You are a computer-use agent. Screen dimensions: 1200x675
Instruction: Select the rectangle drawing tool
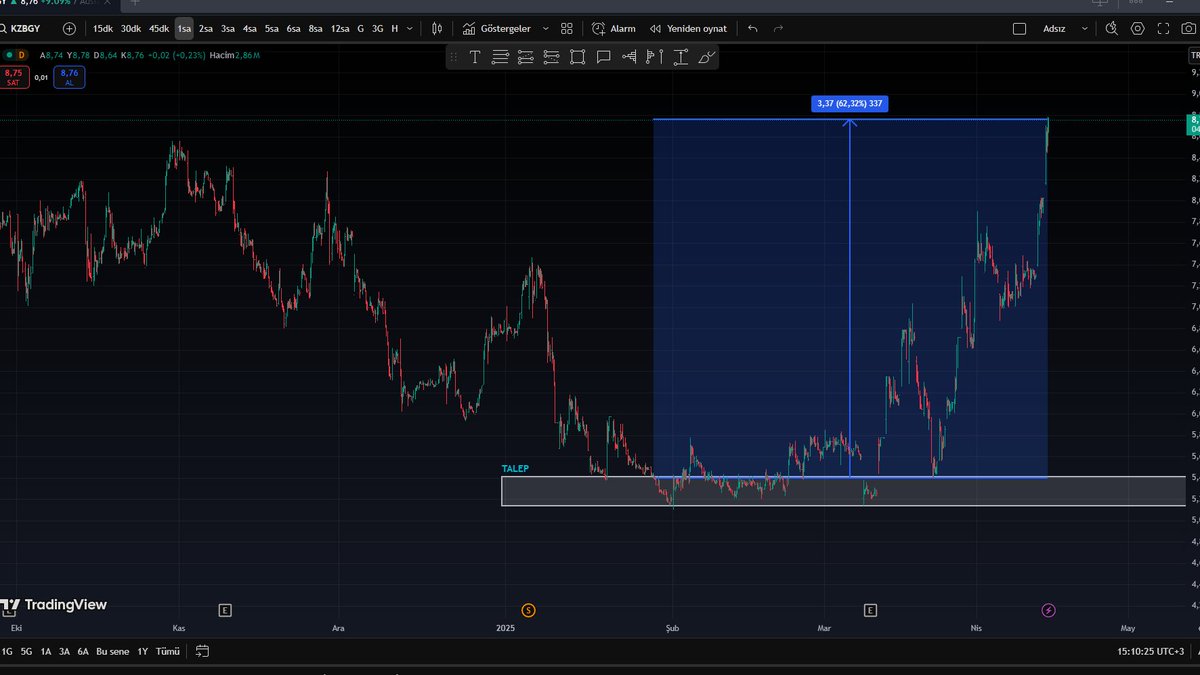578,57
